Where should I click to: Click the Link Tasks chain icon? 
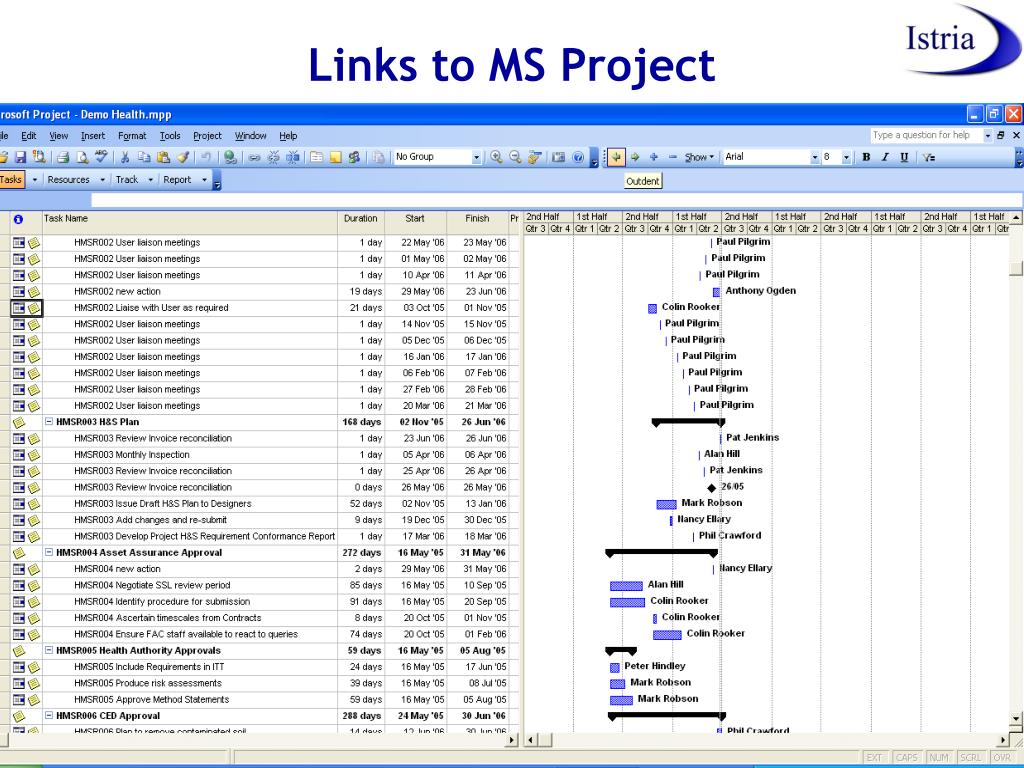coord(255,157)
